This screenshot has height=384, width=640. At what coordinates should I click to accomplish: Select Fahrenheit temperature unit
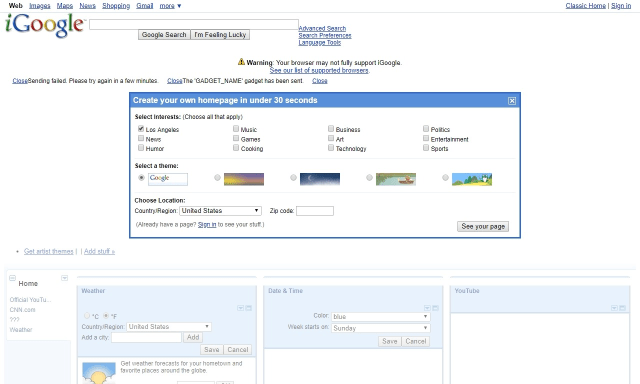[x=106, y=315]
